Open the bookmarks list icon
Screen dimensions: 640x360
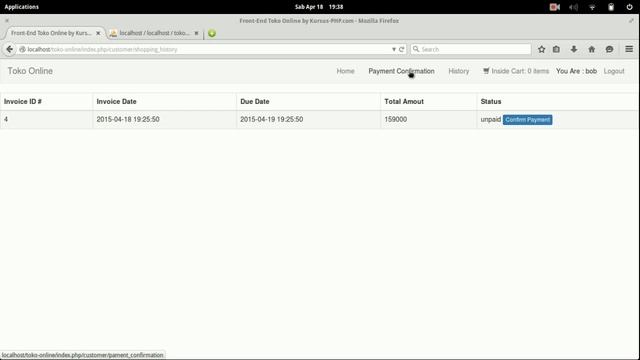click(x=556, y=49)
